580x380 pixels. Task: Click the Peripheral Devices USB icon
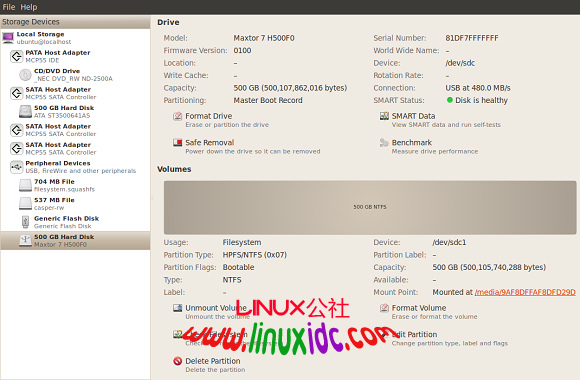tap(16, 167)
